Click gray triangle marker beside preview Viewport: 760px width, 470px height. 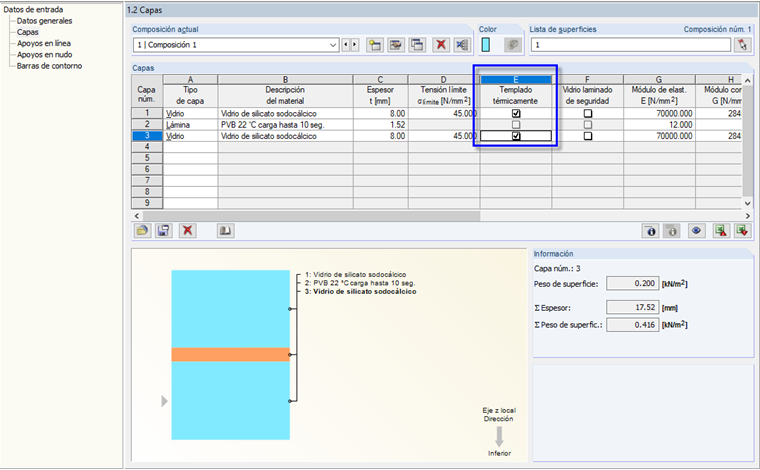pyautogui.click(x=164, y=401)
